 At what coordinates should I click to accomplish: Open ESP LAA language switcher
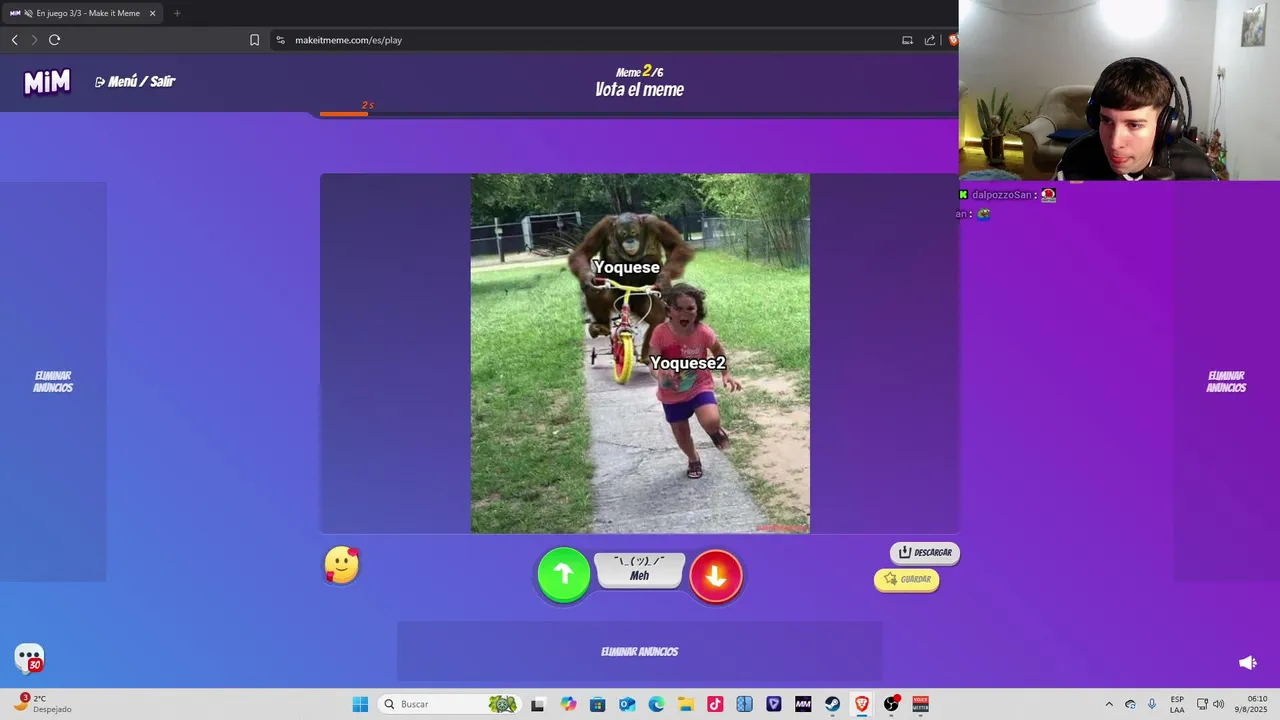(x=1177, y=704)
